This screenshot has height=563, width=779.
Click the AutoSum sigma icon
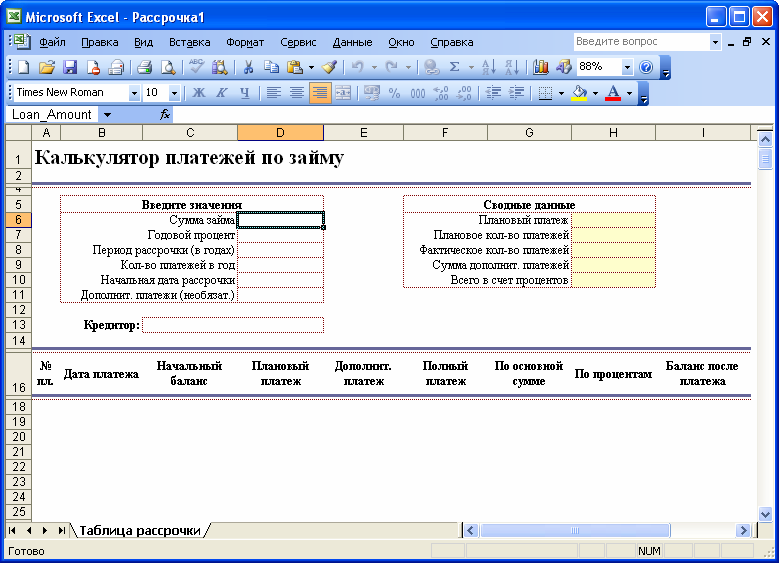coord(454,67)
